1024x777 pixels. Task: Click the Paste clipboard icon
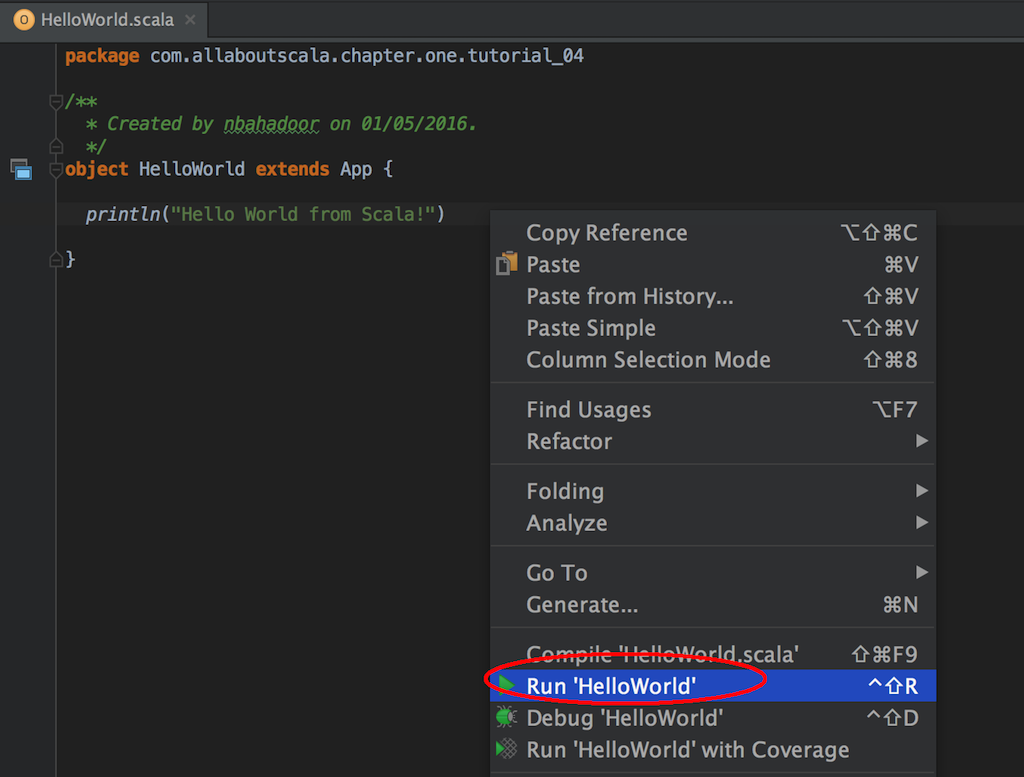tap(507, 264)
